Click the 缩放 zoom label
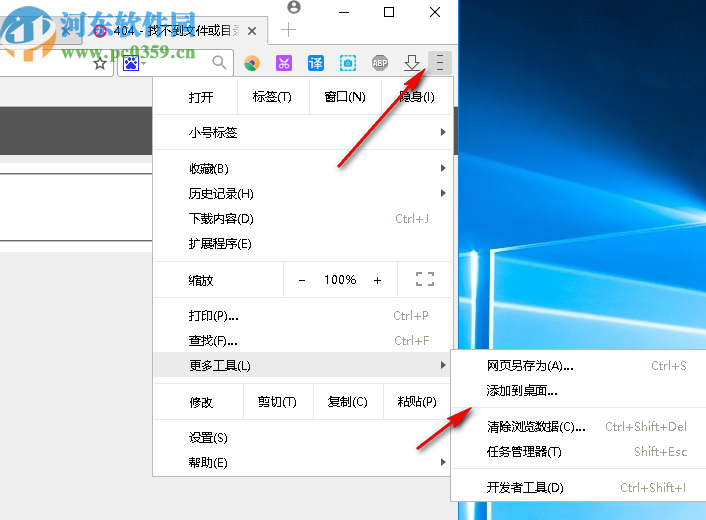Viewport: 706px width, 520px height. point(201,280)
